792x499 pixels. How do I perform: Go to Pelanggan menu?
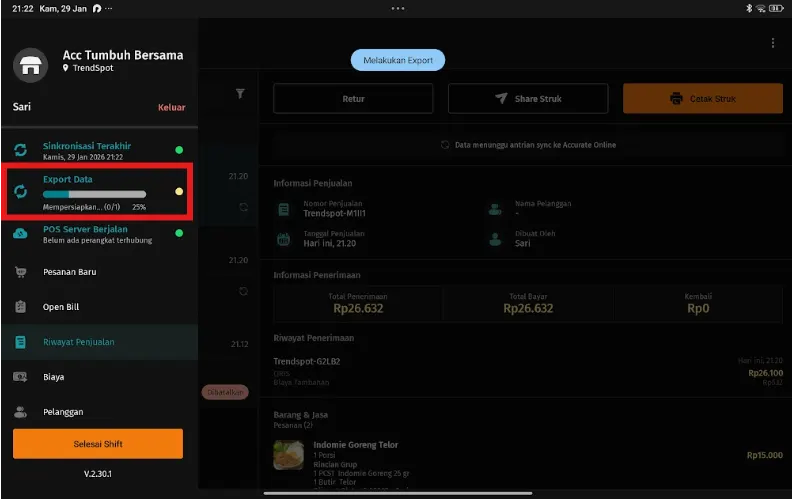coord(62,412)
